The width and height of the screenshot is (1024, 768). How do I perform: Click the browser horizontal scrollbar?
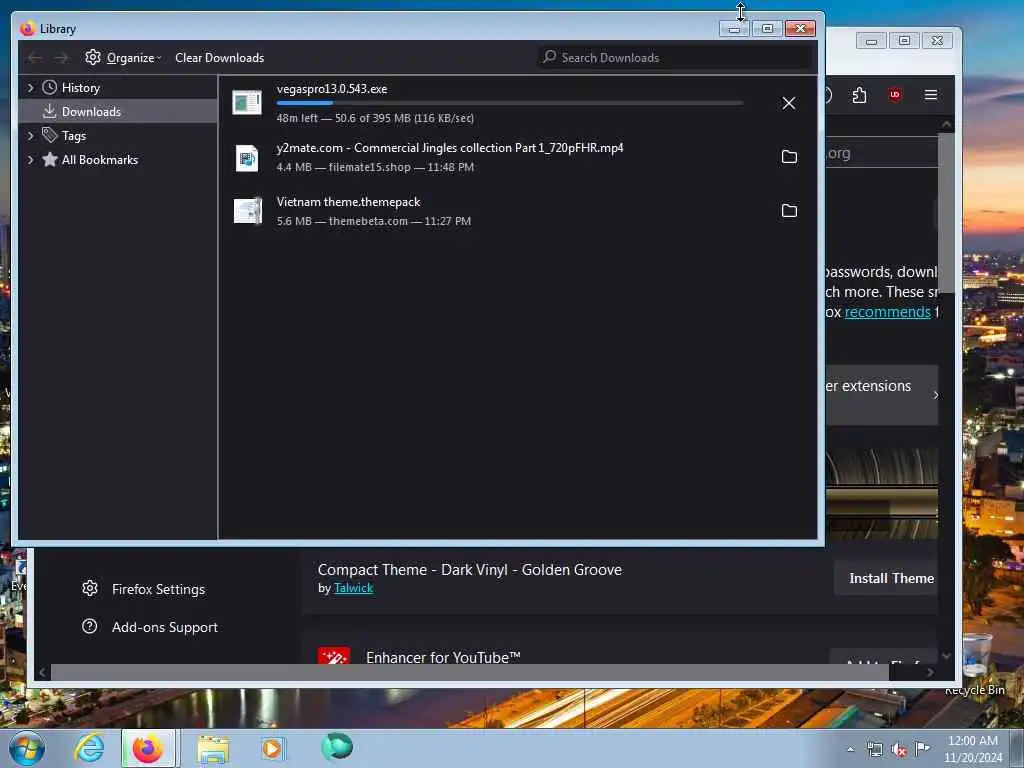470,672
